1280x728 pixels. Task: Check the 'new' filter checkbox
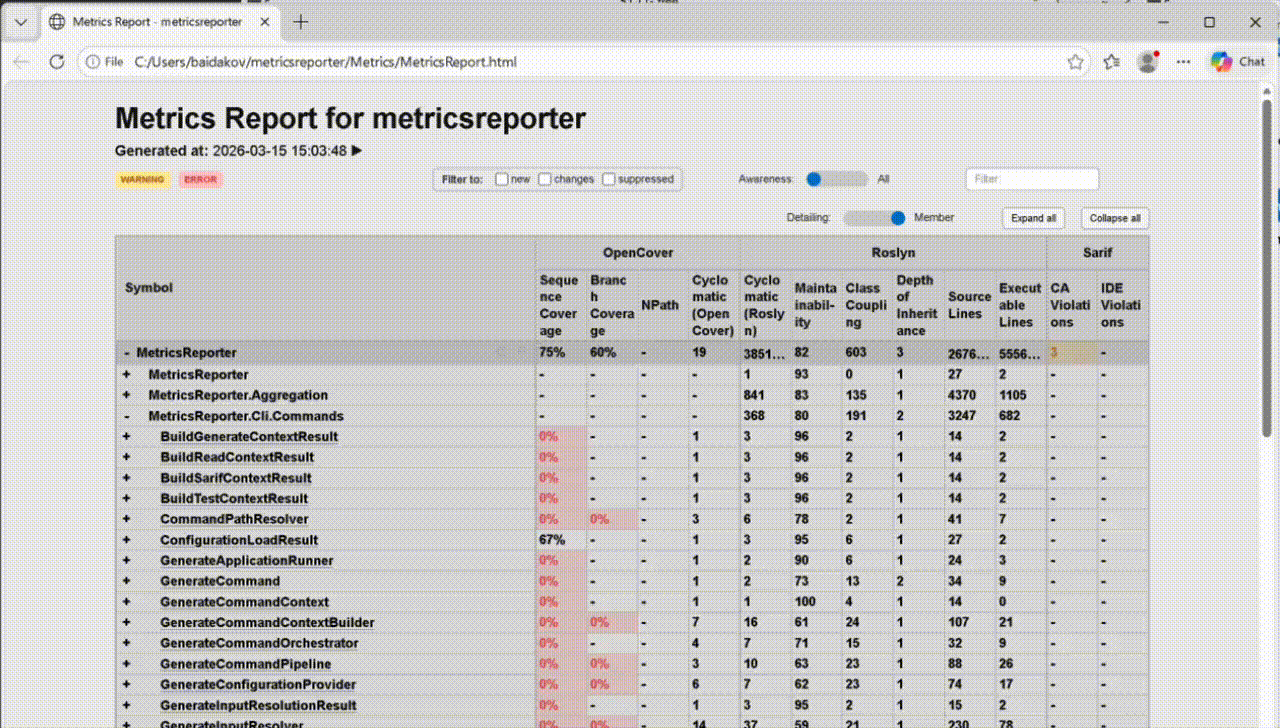point(501,179)
